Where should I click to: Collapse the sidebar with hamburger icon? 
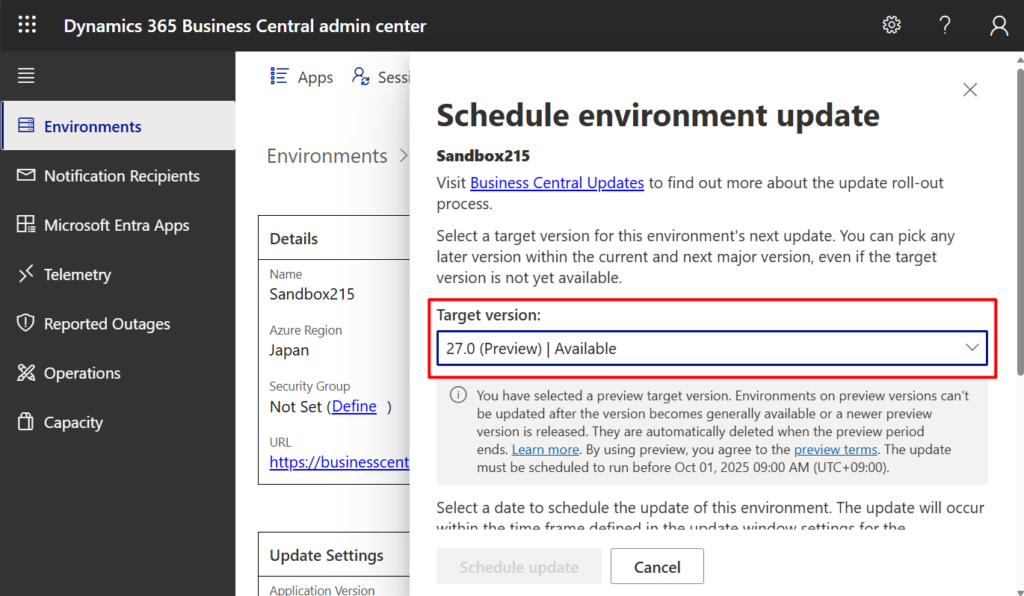pyautogui.click(x=26, y=76)
